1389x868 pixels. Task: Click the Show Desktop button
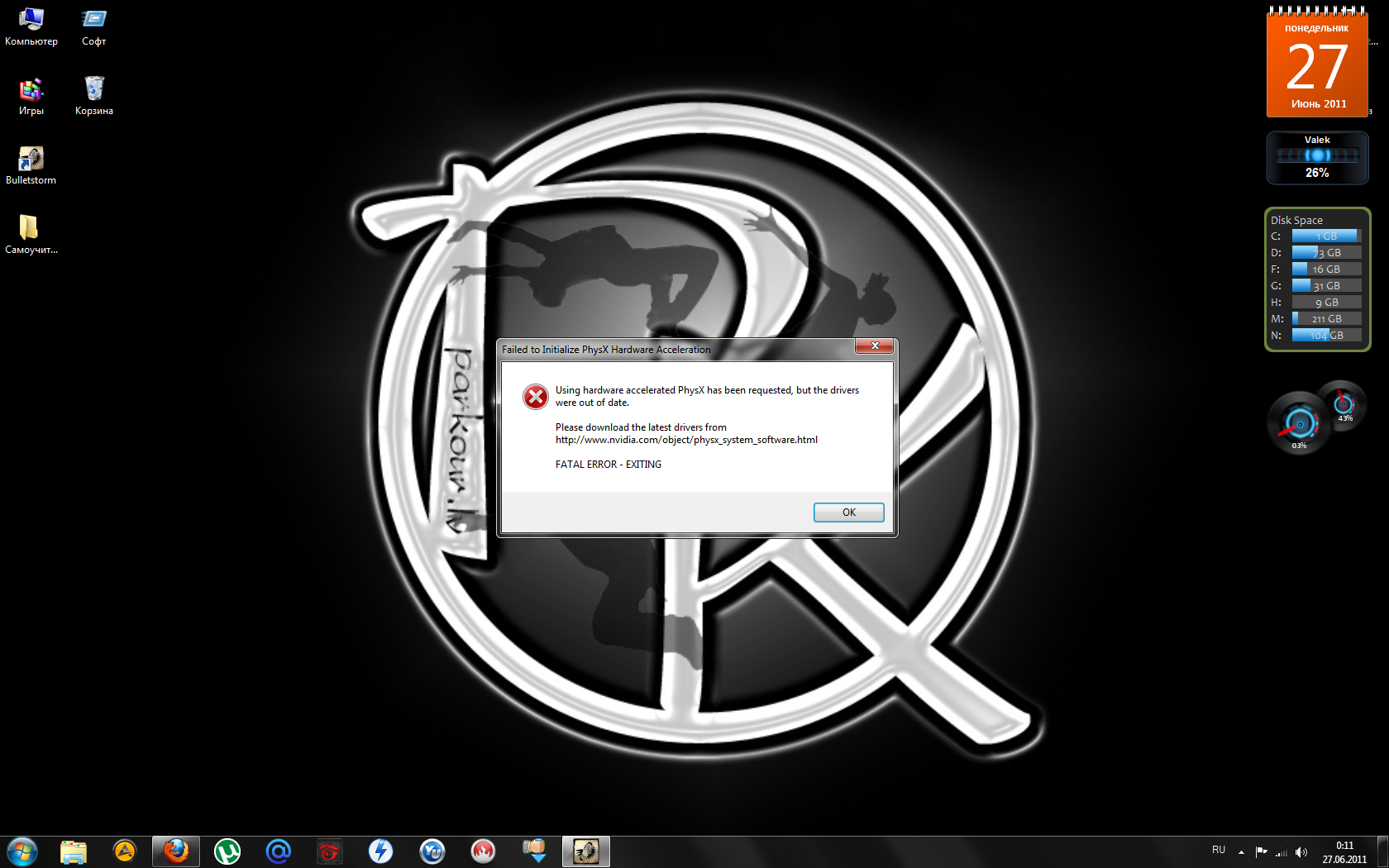pos(1382,851)
